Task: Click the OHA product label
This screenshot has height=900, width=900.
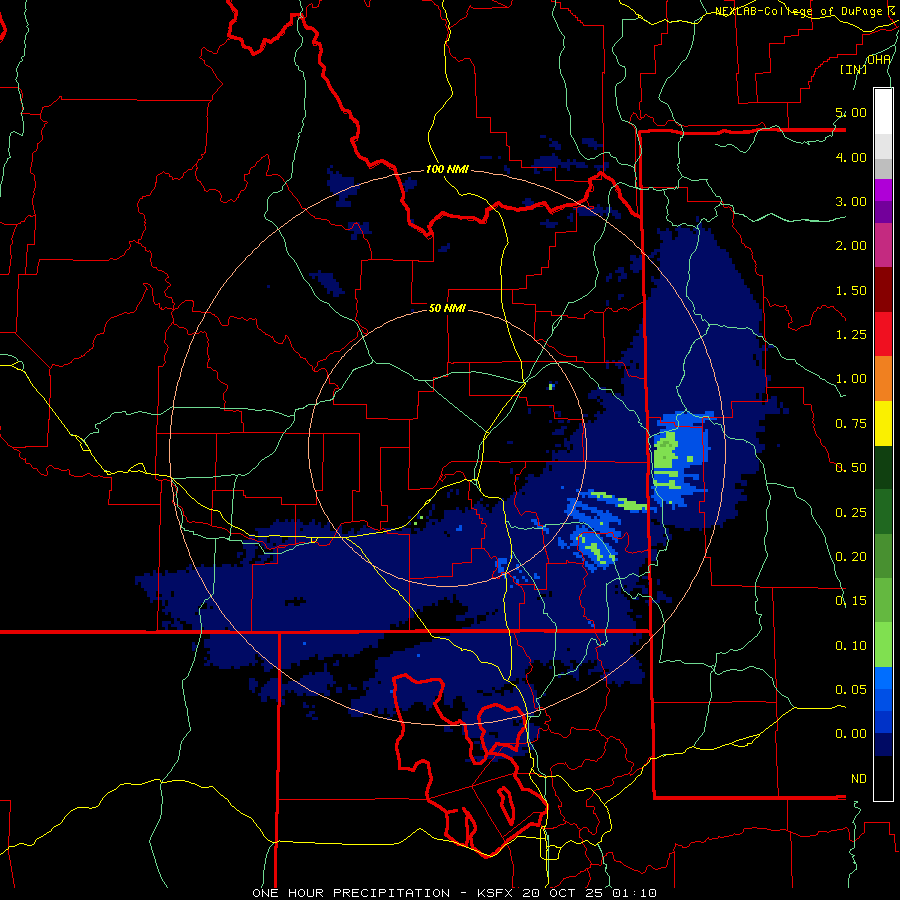Action: tap(879, 59)
